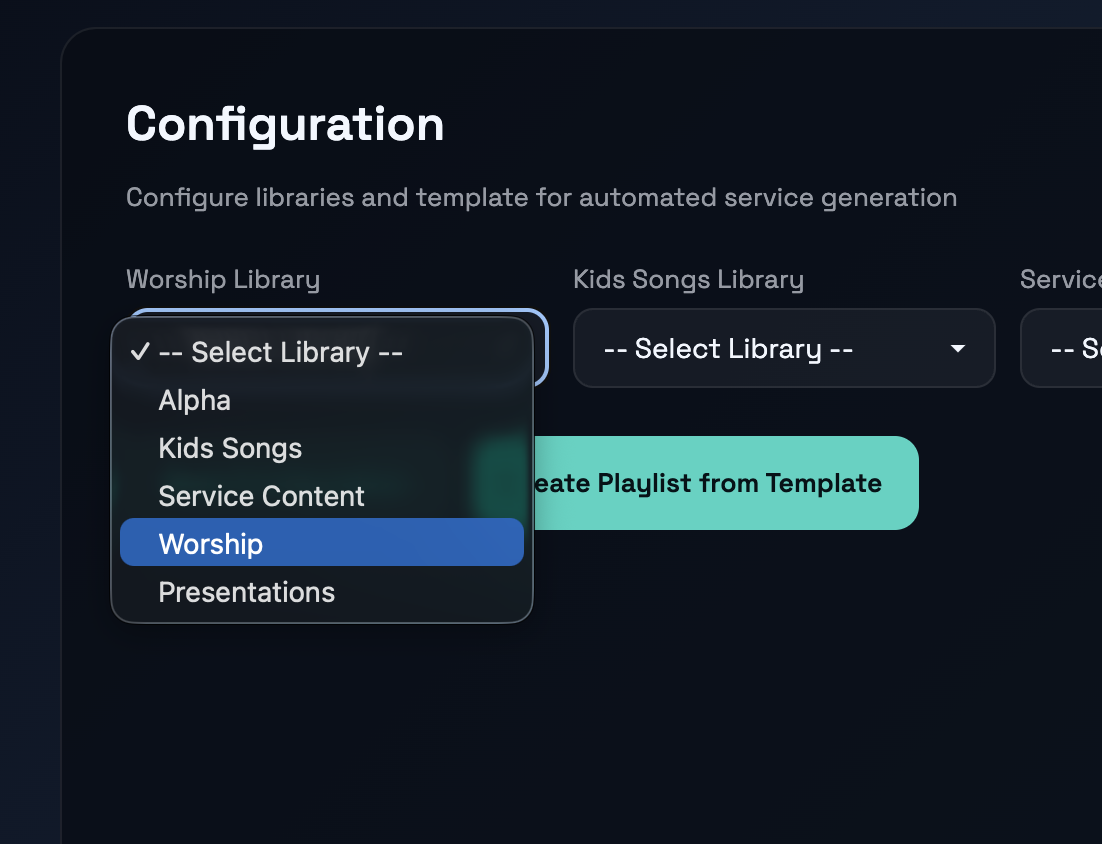Click the Worship Library field label
The height and width of the screenshot is (844, 1102).
coord(223,280)
